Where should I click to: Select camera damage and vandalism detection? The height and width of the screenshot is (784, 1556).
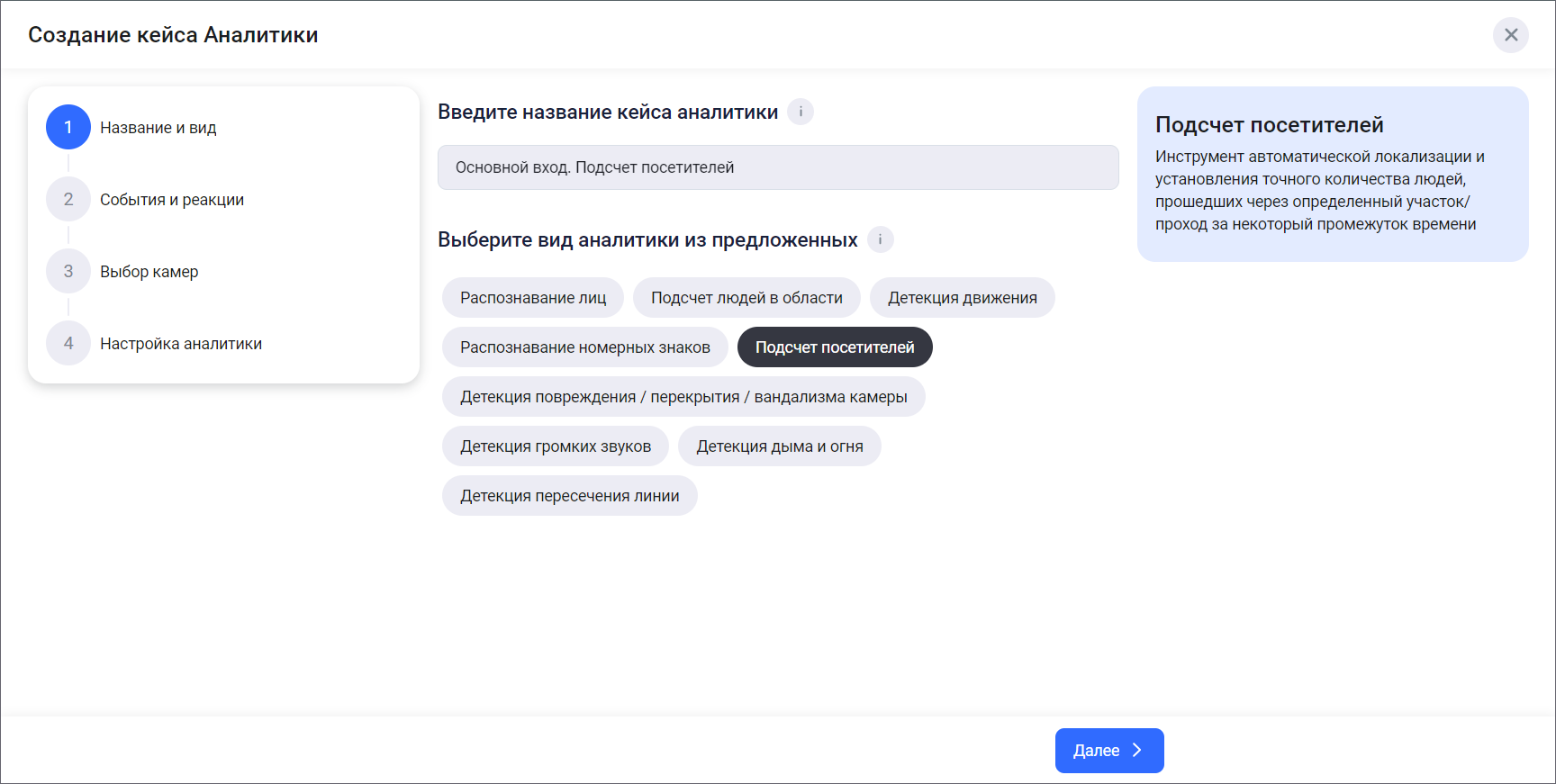pos(683,397)
